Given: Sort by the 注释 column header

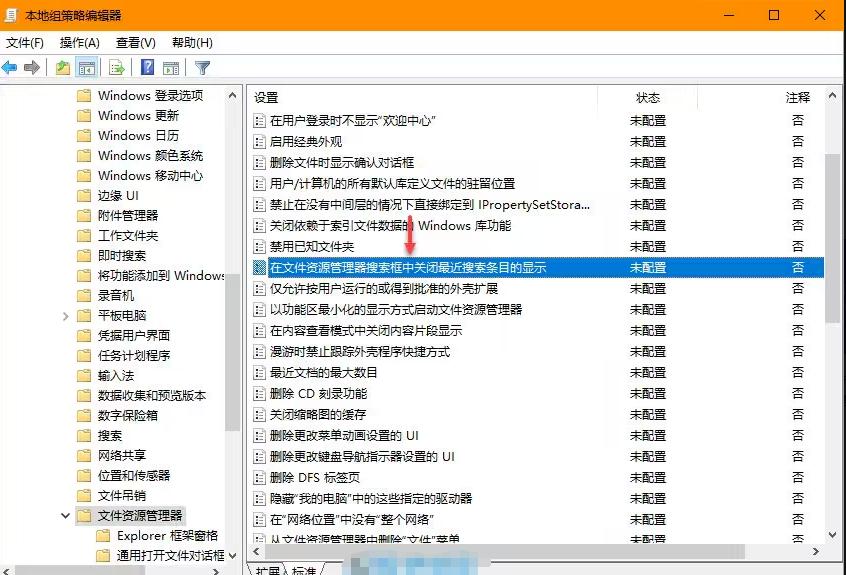Looking at the screenshot, I should point(797,98).
